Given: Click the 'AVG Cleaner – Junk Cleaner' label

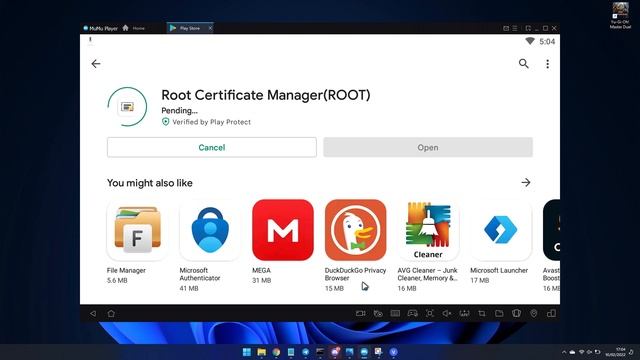Looking at the screenshot, I should [x=427, y=274].
